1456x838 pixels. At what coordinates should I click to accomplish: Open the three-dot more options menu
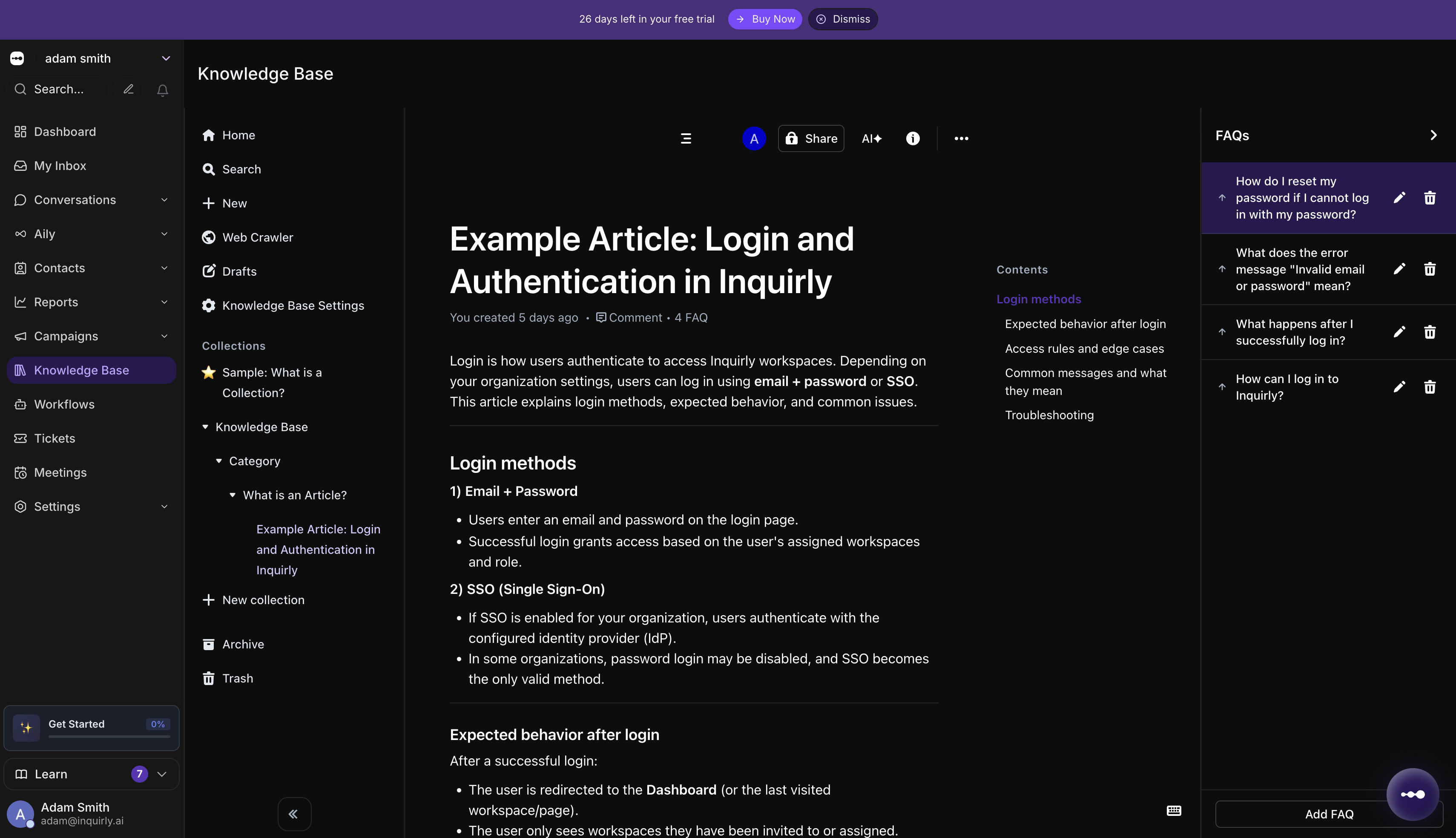click(961, 138)
